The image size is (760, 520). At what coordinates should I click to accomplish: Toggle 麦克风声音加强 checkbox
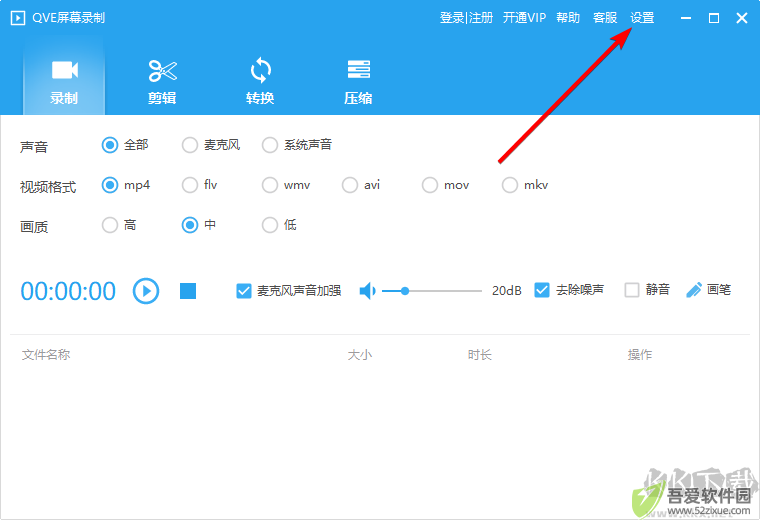pos(244,291)
